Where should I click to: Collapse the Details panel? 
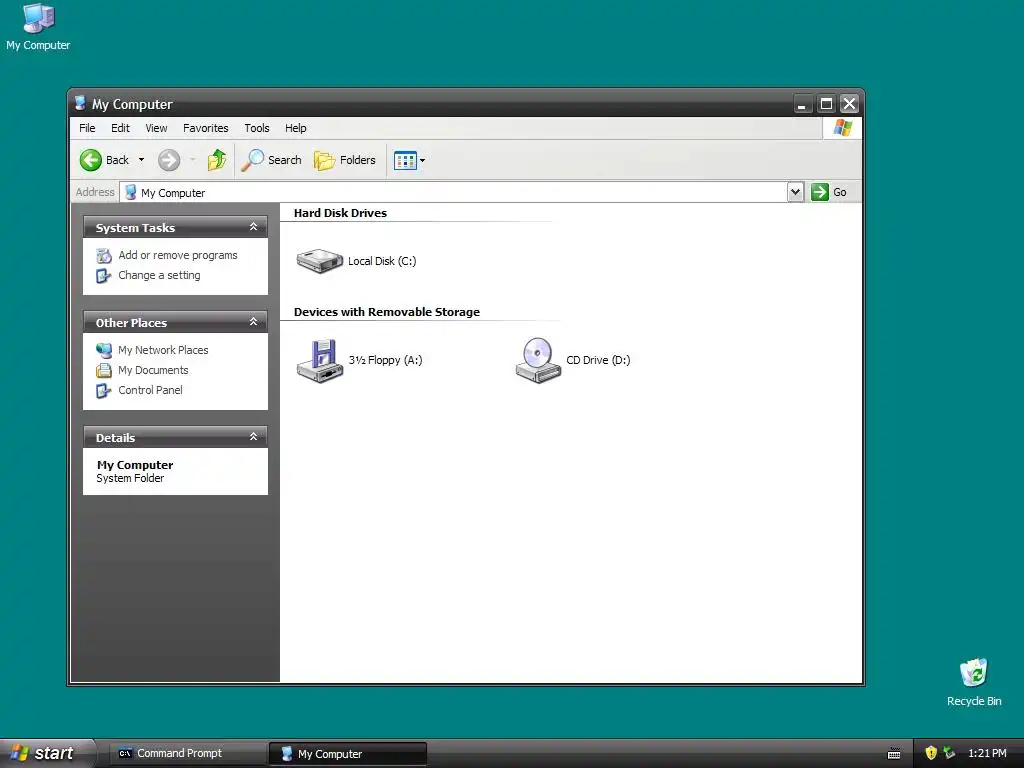(x=253, y=436)
